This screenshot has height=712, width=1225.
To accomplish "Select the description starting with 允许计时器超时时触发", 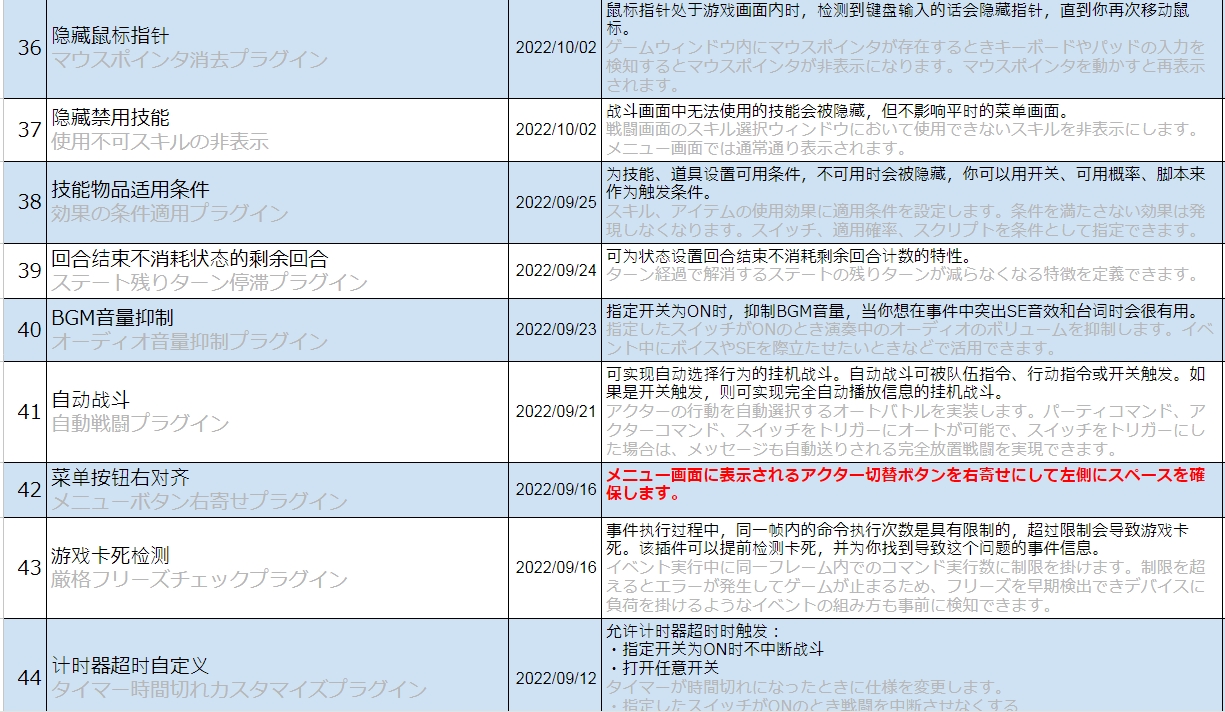I will pyautogui.click(x=716, y=649).
